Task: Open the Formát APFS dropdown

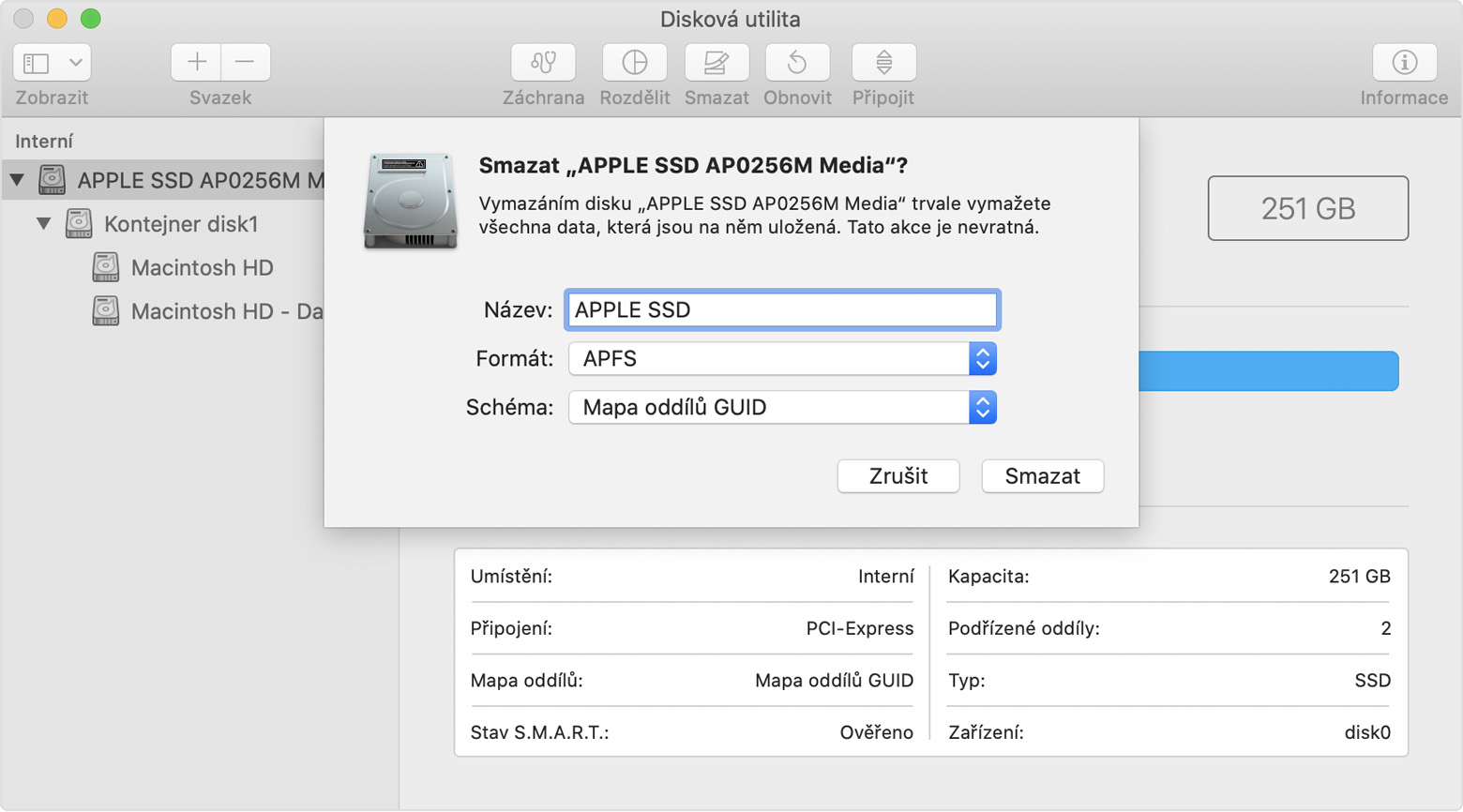Action: 782,359
